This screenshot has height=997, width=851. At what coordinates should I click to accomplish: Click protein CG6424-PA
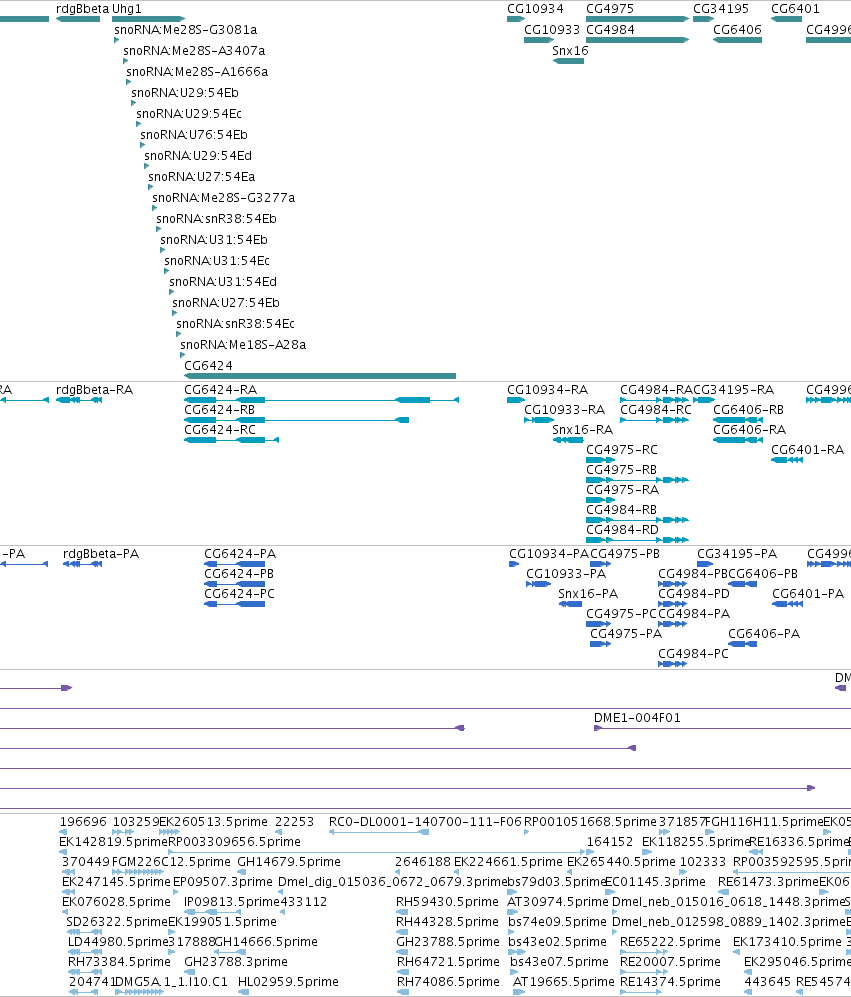click(x=235, y=564)
